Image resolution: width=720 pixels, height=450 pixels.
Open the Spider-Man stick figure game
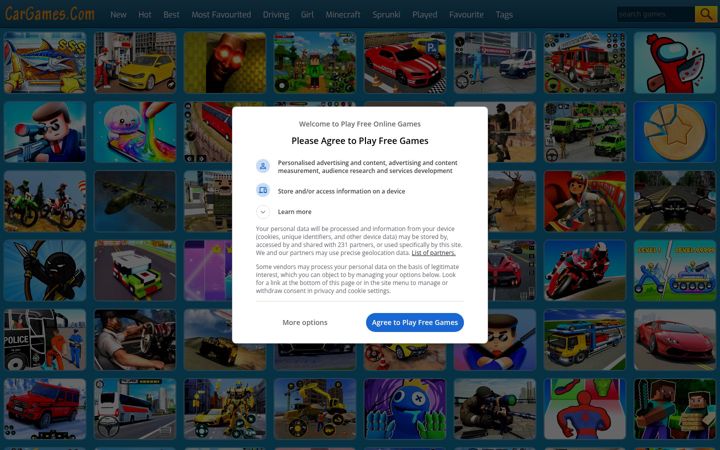click(585, 409)
